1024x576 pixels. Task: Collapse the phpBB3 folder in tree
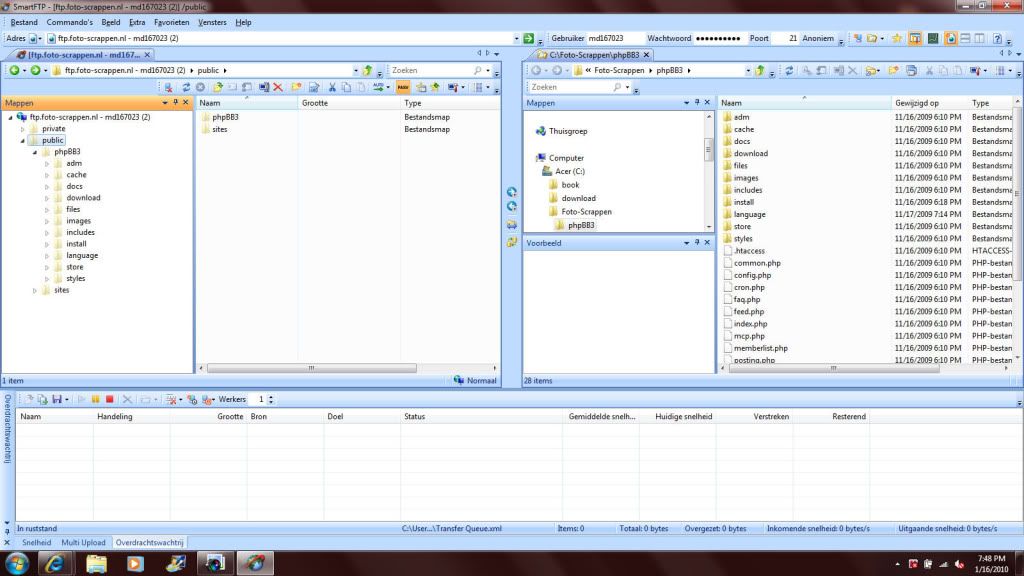[x=35, y=152]
